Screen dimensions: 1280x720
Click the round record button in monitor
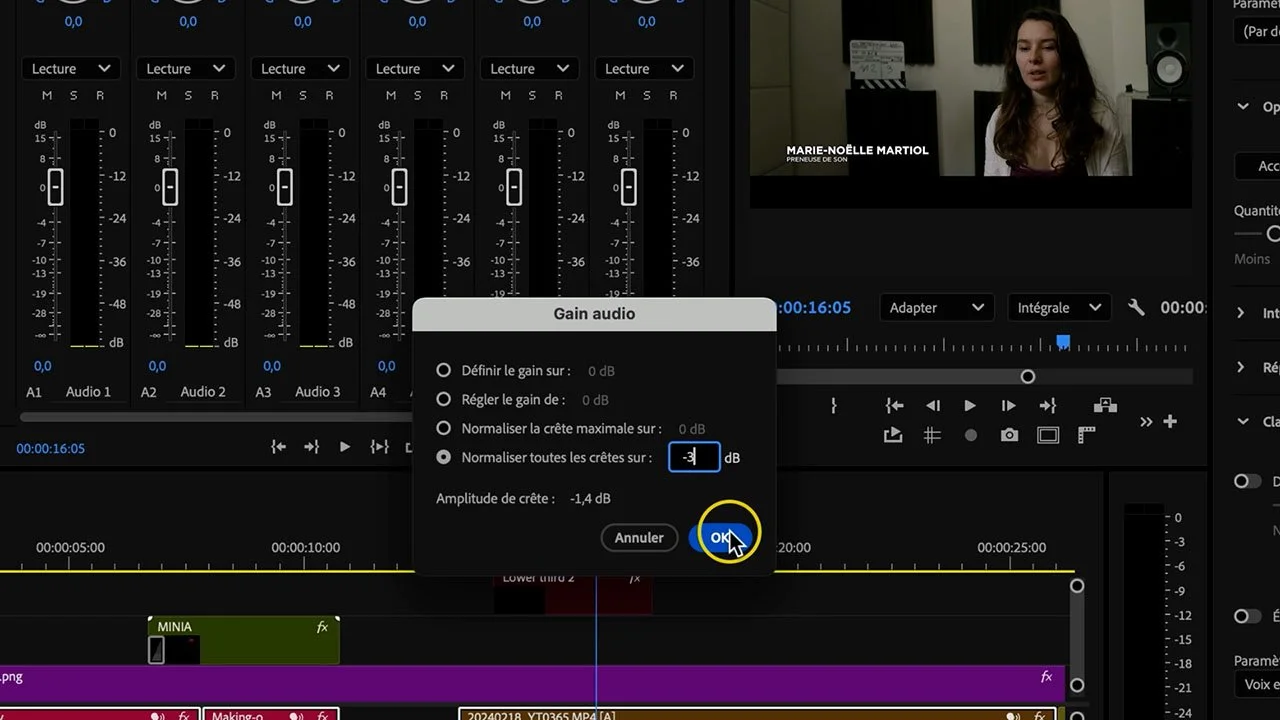point(970,435)
